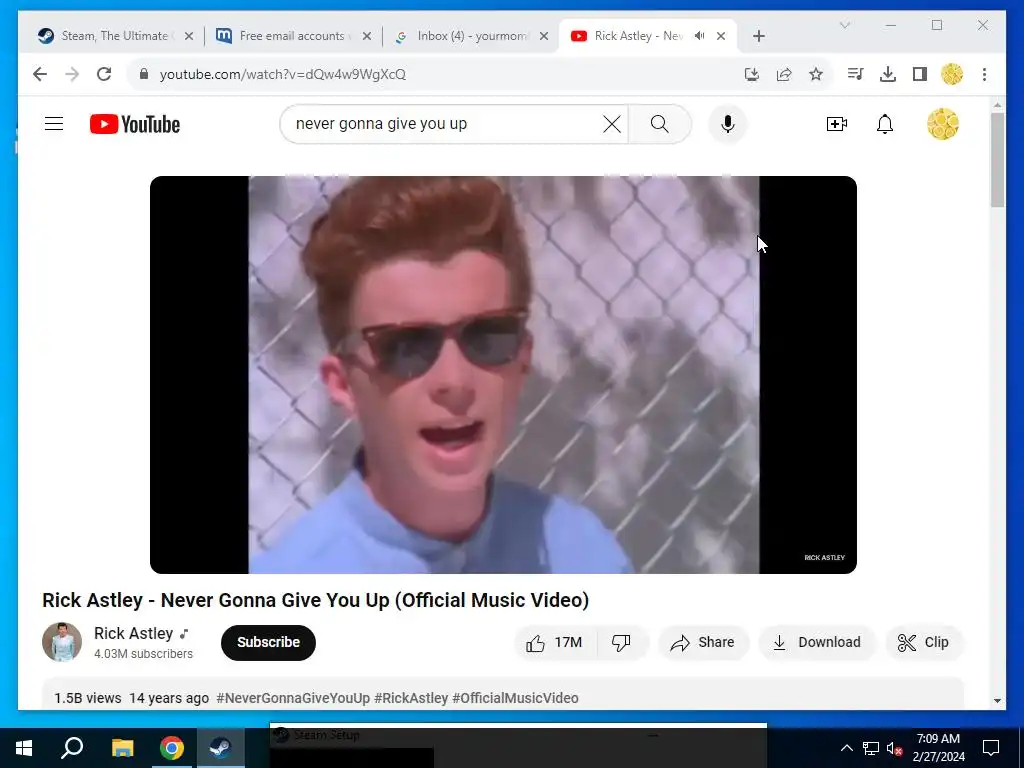The image size is (1024, 768).
Task: Mute the Rick Astley tab speaker
Action: tap(699, 36)
